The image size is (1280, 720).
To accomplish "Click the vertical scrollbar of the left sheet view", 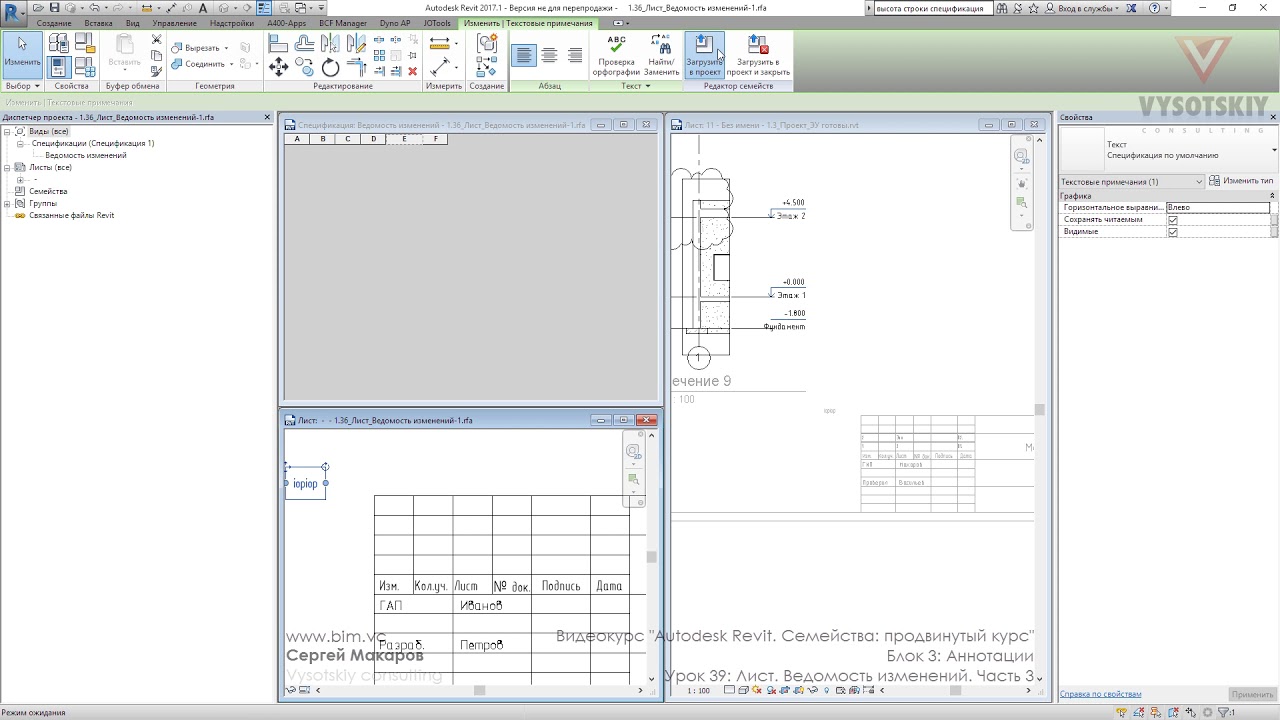I will pyautogui.click(x=652, y=557).
